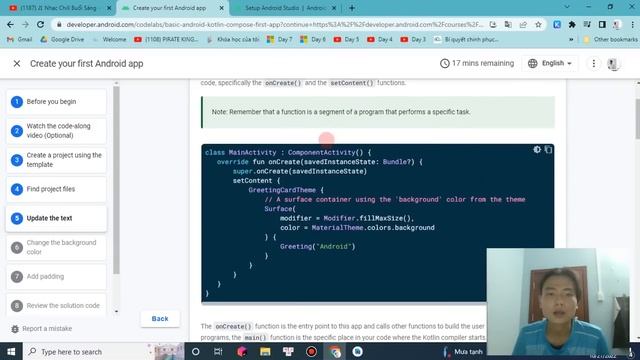
Task: Go to step 1 Before you begin
Action: [x=56, y=102]
